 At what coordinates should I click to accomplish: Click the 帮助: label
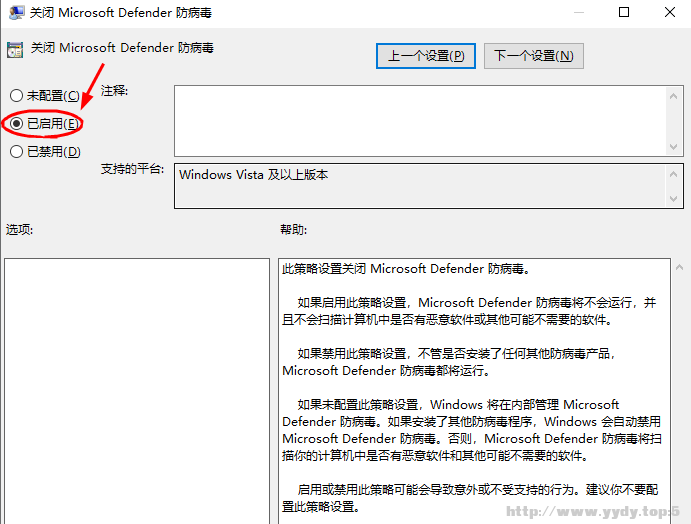[293, 230]
